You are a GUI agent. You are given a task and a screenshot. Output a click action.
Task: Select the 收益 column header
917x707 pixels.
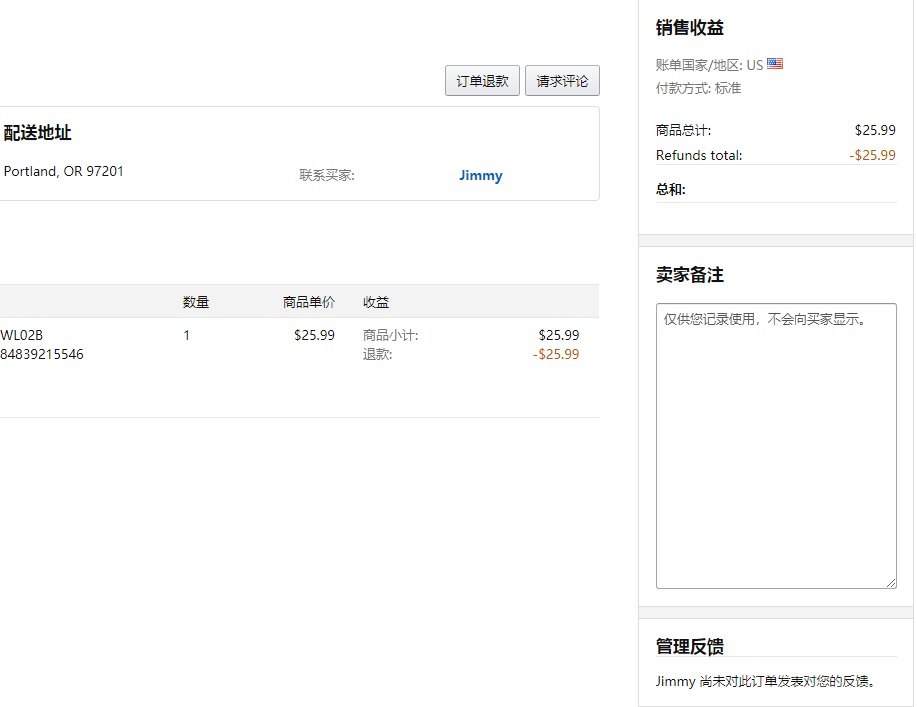tap(376, 302)
